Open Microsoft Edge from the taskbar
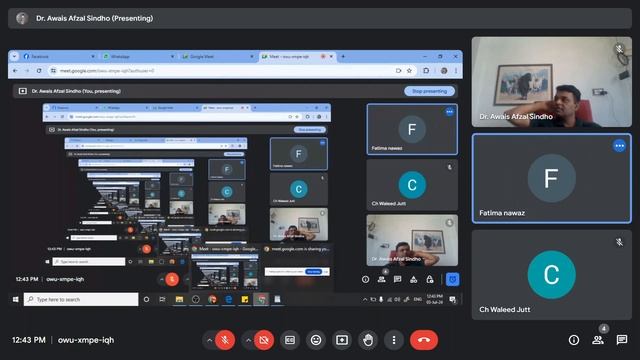The height and width of the screenshot is (360, 640). coord(229,300)
